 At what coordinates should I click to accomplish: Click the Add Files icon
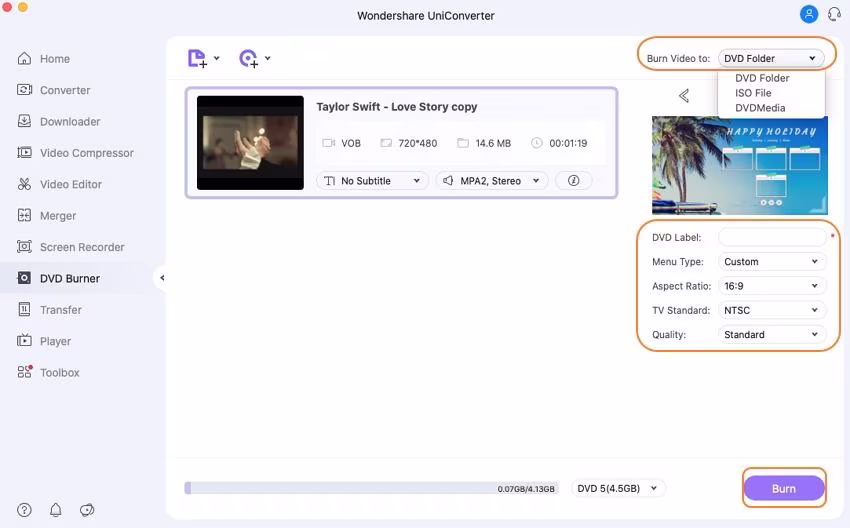click(197, 59)
